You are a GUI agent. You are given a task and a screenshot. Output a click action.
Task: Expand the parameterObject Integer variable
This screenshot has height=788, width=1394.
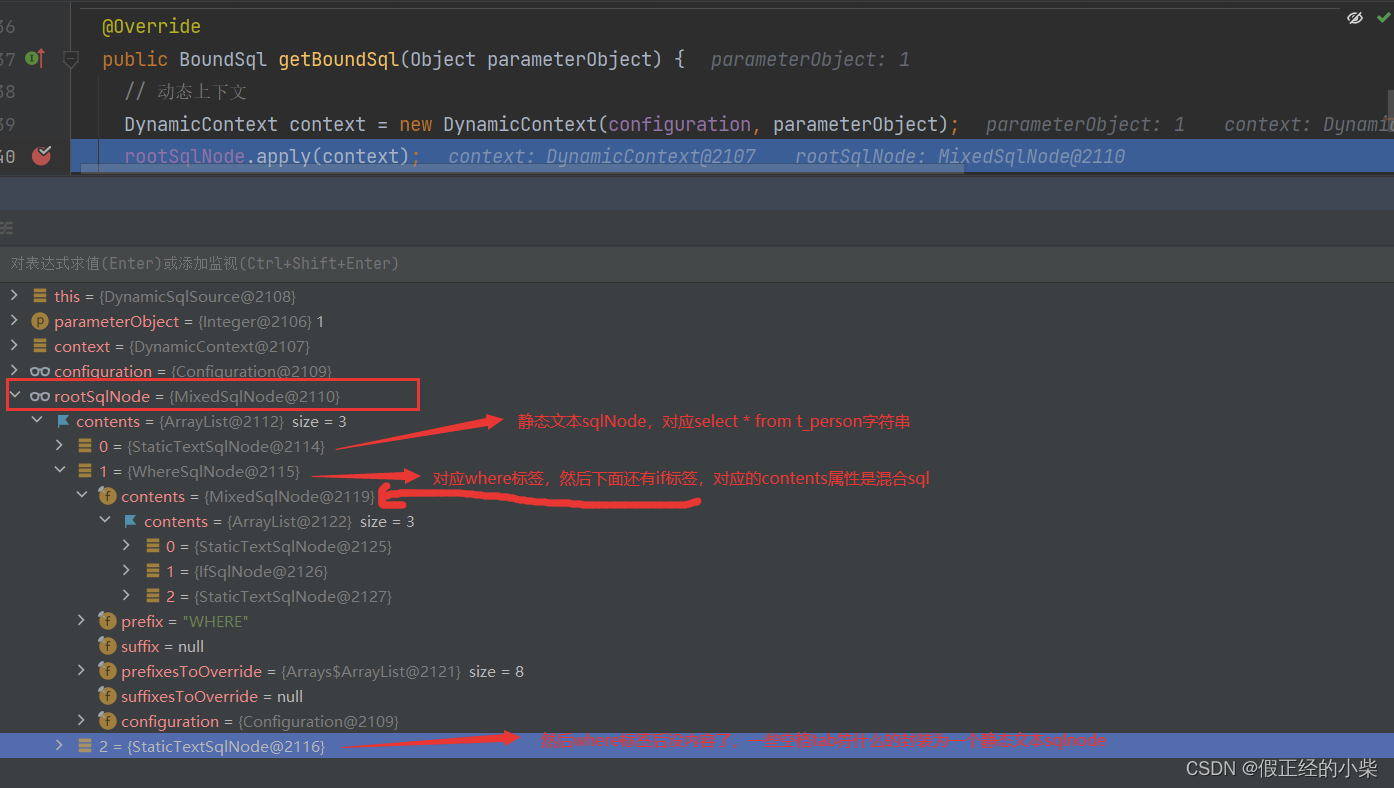(x=13, y=321)
